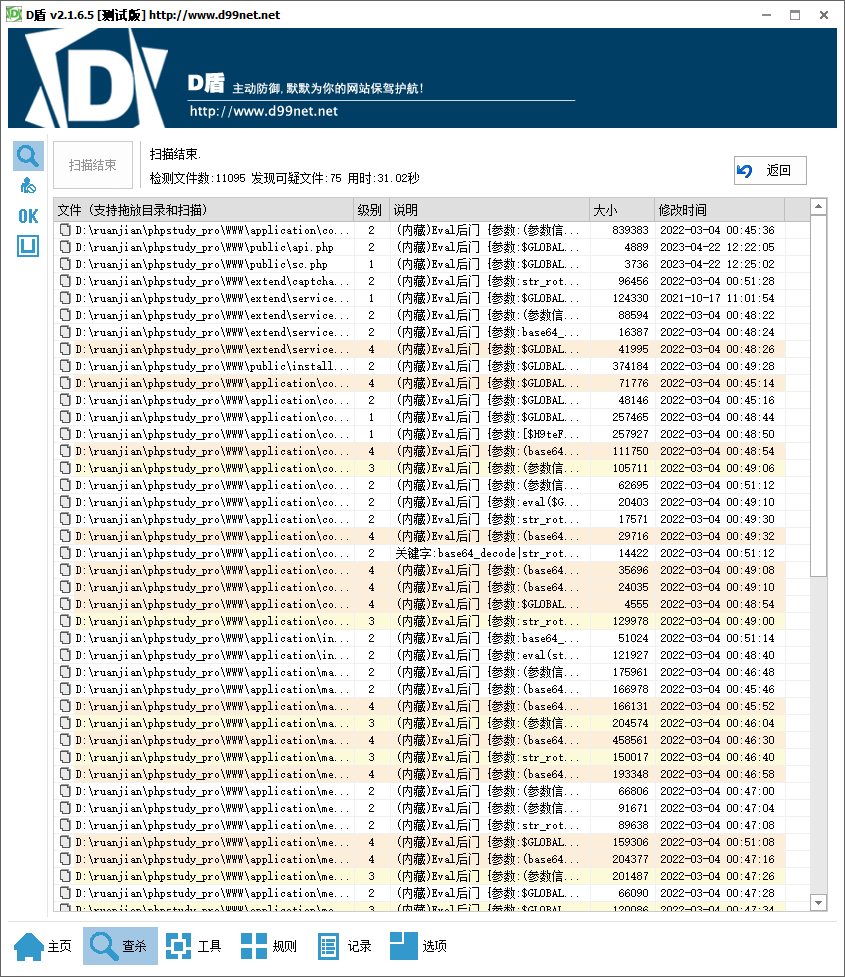This screenshot has width=845, height=977.
Task: Go to the 主页 home tab
Action: point(43,946)
